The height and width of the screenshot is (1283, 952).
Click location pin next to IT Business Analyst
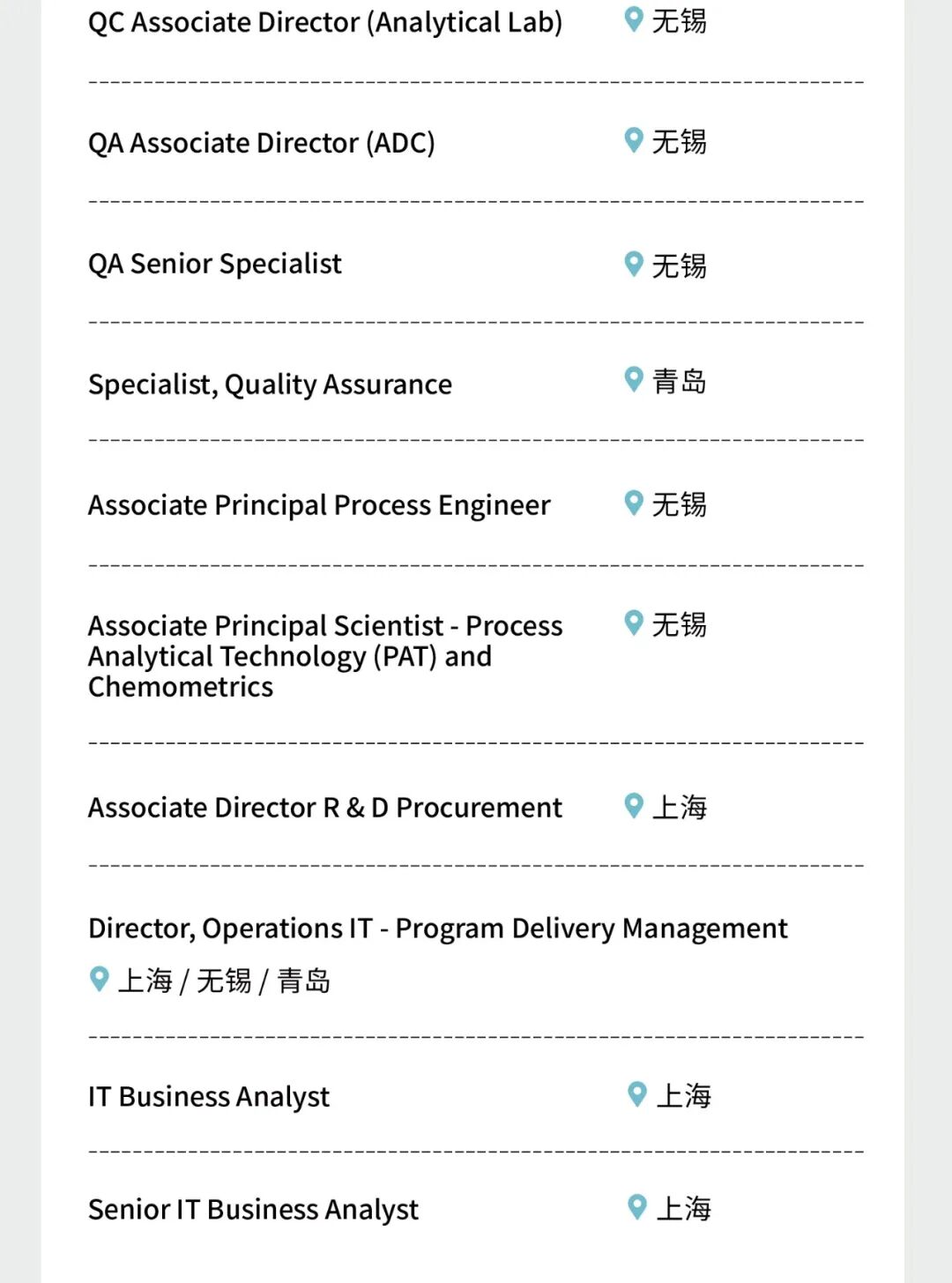point(637,1094)
